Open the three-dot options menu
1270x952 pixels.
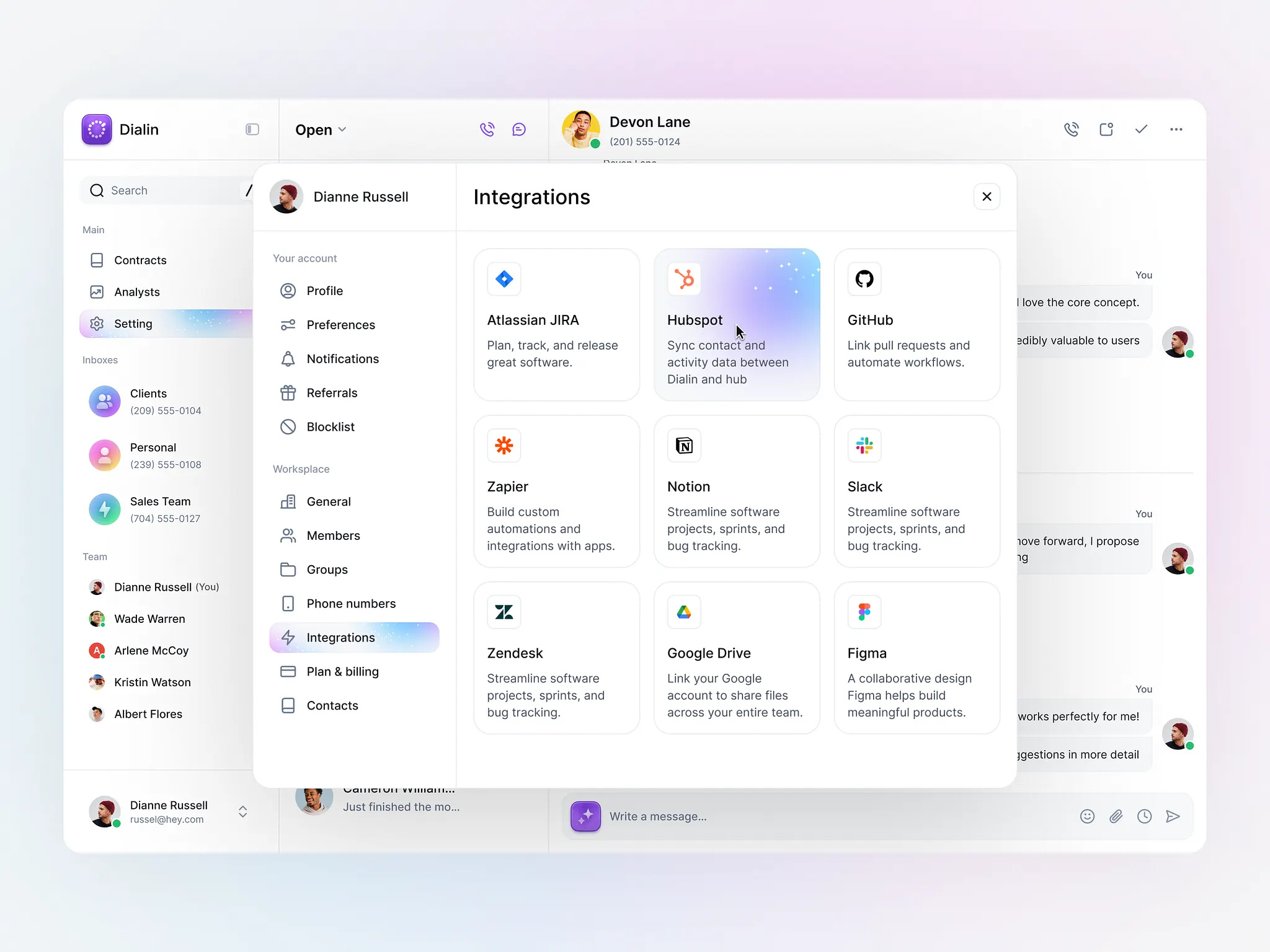[x=1176, y=129]
